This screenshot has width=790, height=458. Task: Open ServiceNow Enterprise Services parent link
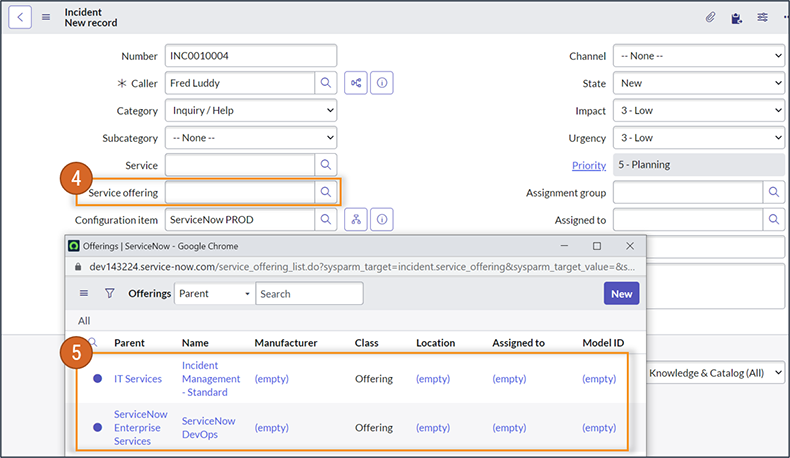tap(141, 427)
